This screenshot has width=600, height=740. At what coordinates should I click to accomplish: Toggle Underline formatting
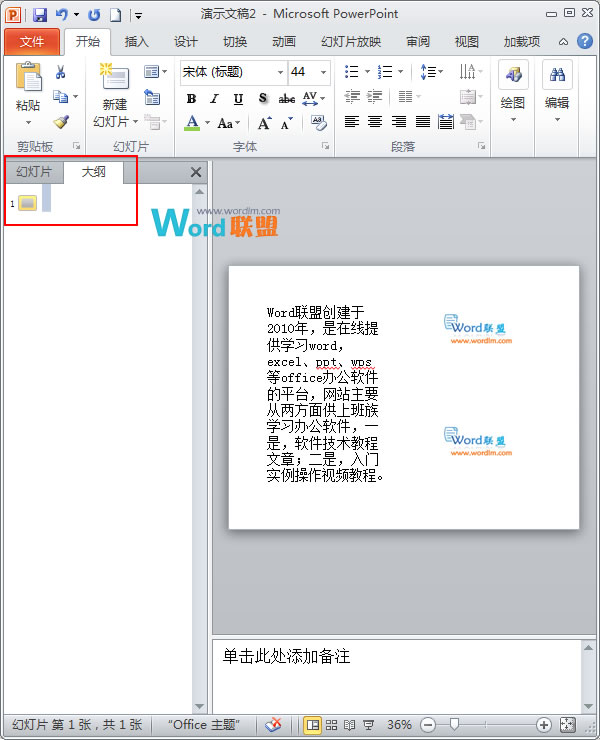238,99
